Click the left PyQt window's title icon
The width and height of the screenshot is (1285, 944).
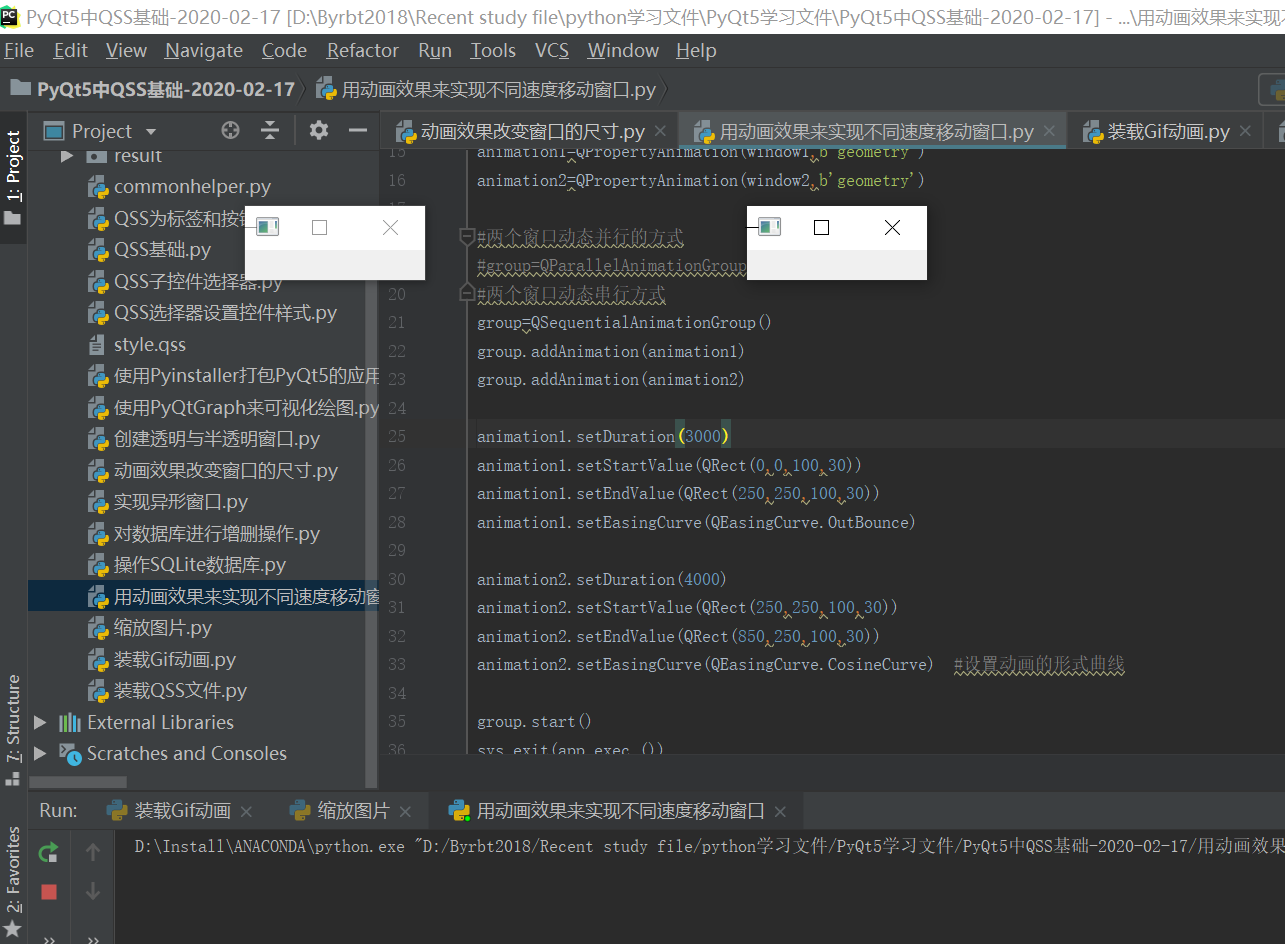click(267, 227)
